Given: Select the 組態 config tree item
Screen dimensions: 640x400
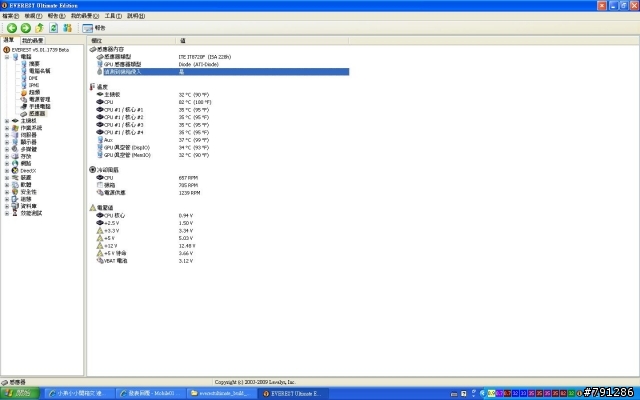Looking at the screenshot, I should [26, 199].
